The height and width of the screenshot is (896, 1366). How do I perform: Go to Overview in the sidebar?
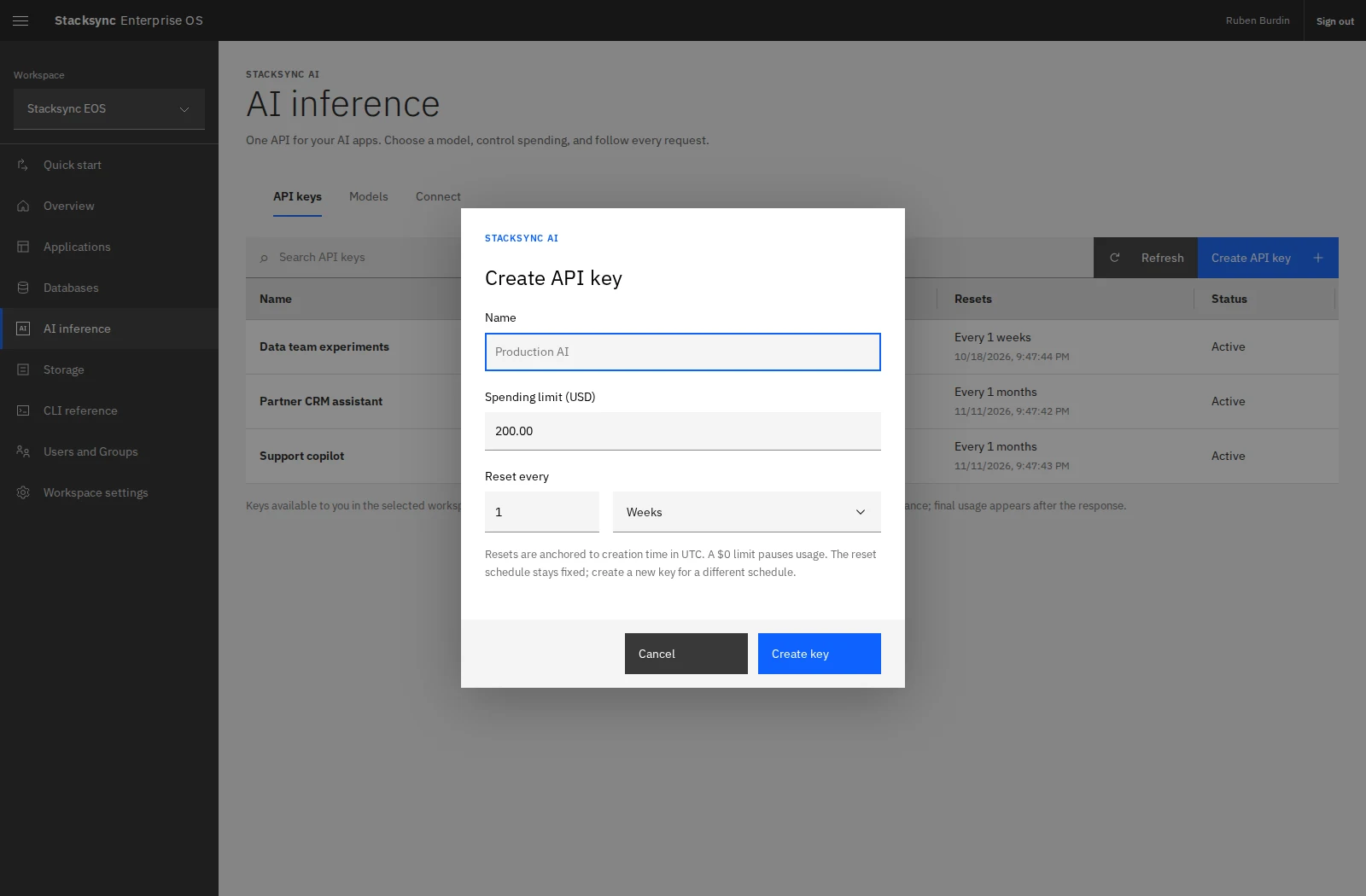pos(109,206)
